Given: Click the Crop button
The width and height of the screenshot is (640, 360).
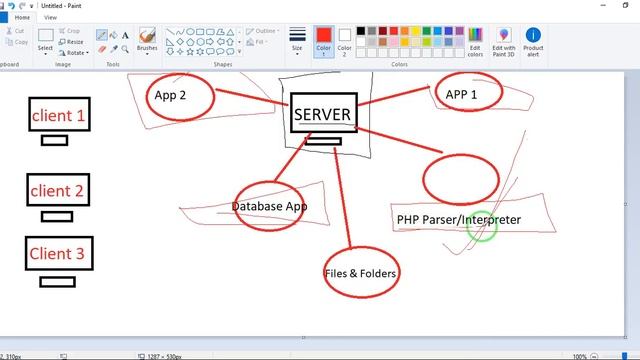Looking at the screenshot, I should [69, 31].
